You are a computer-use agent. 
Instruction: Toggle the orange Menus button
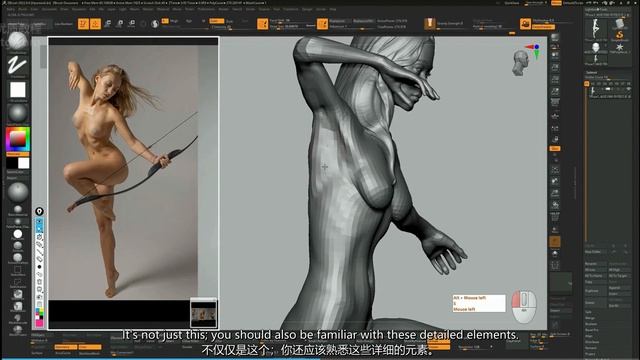pos(556,3)
